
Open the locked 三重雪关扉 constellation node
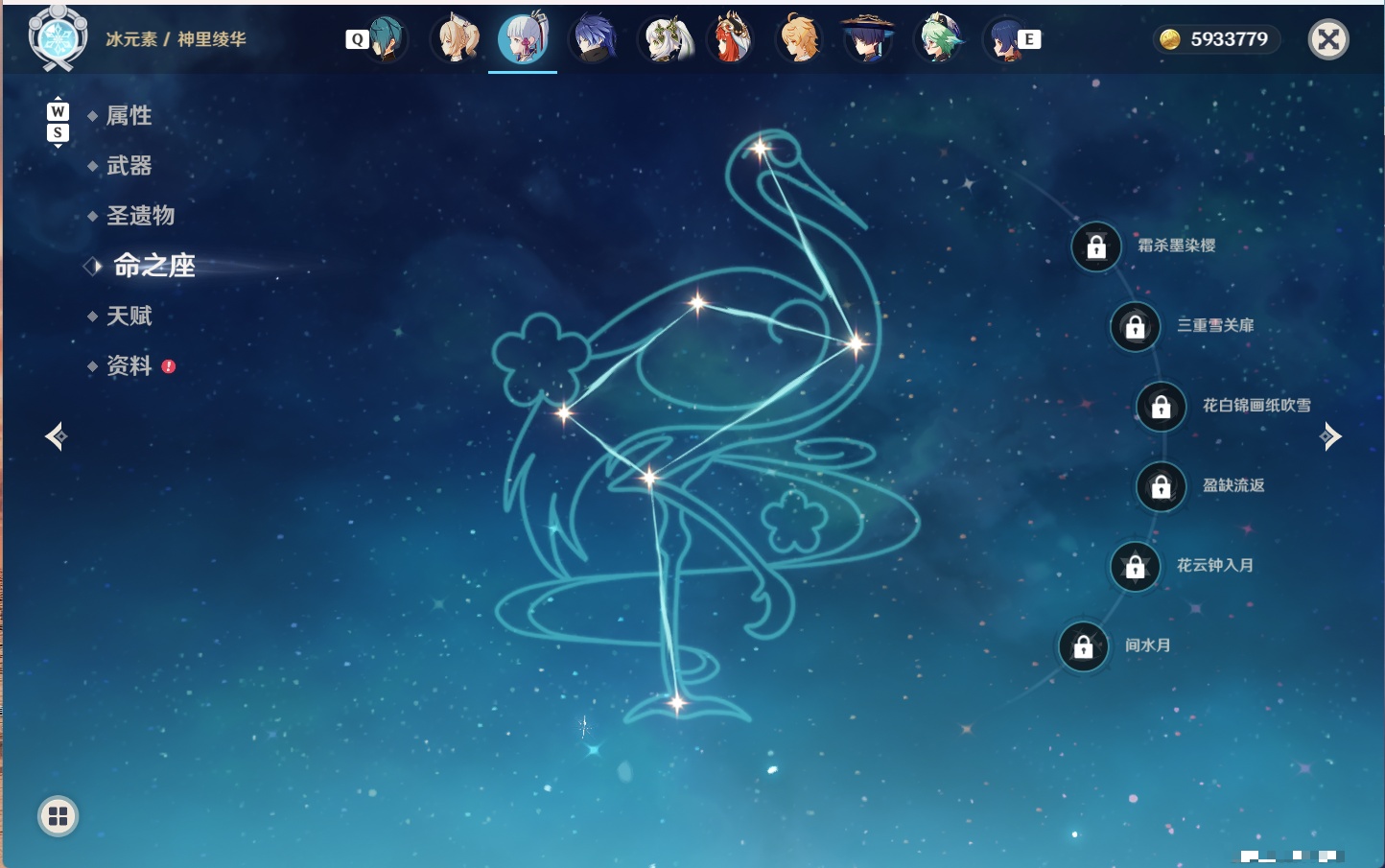[1136, 327]
